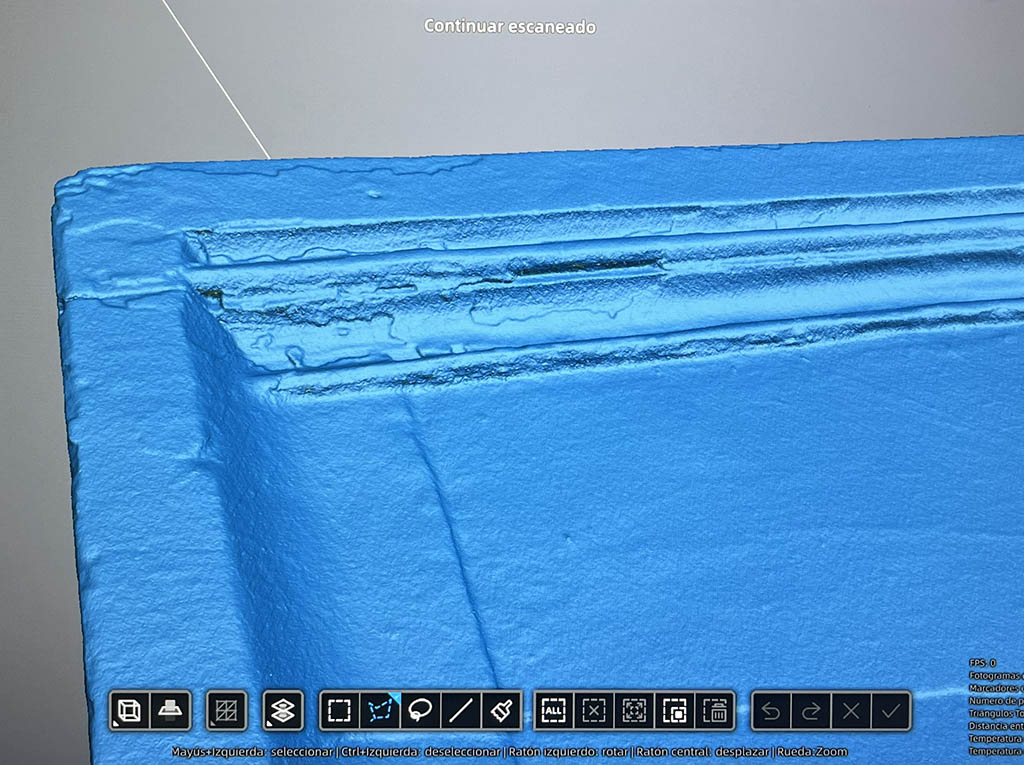
Task: Click 'Mayús+Izquierda: seleccionar' hint text
Action: 253,752
